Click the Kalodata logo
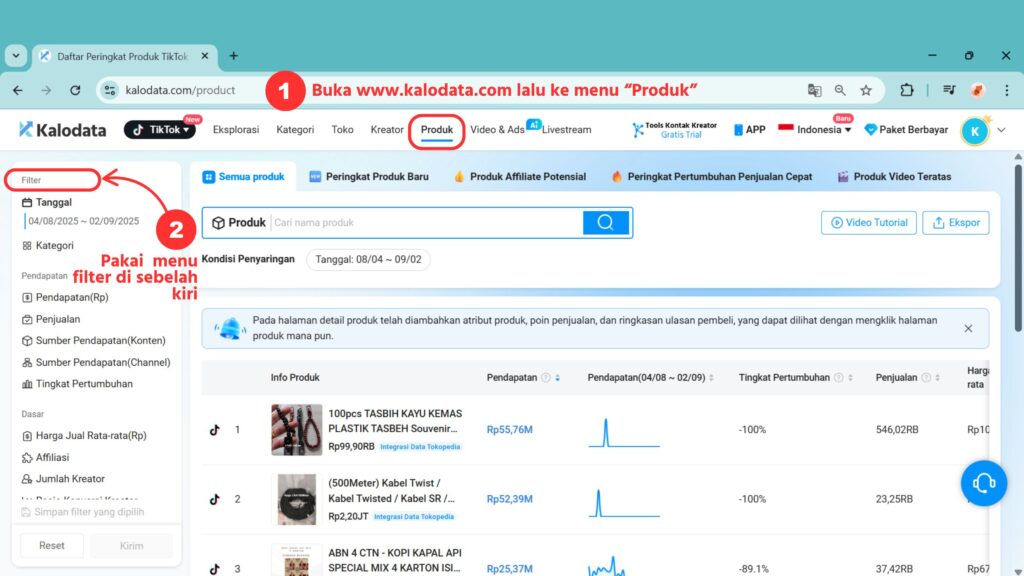The image size is (1024, 576). [x=62, y=130]
